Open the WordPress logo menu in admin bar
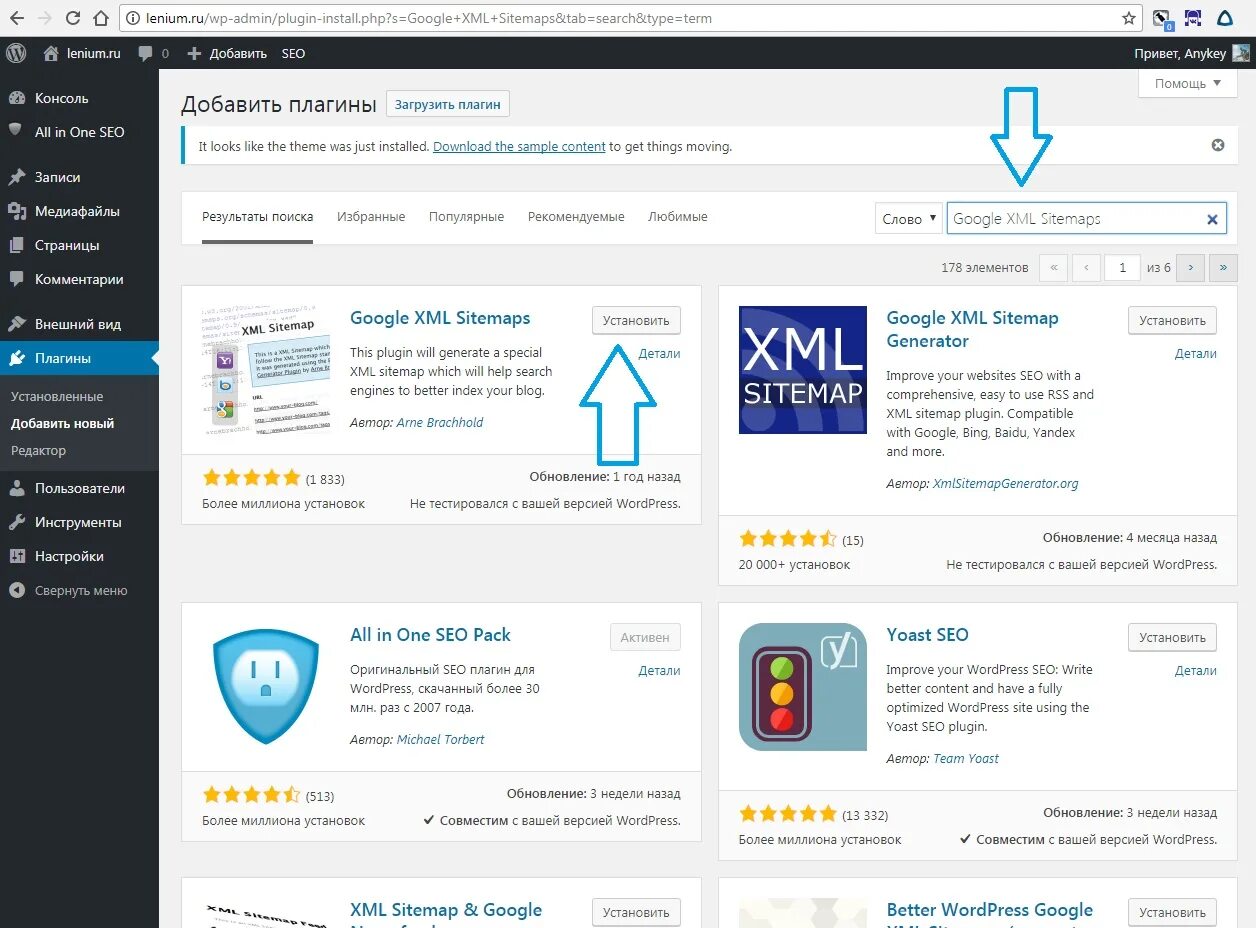This screenshot has width=1256, height=928. [15, 53]
